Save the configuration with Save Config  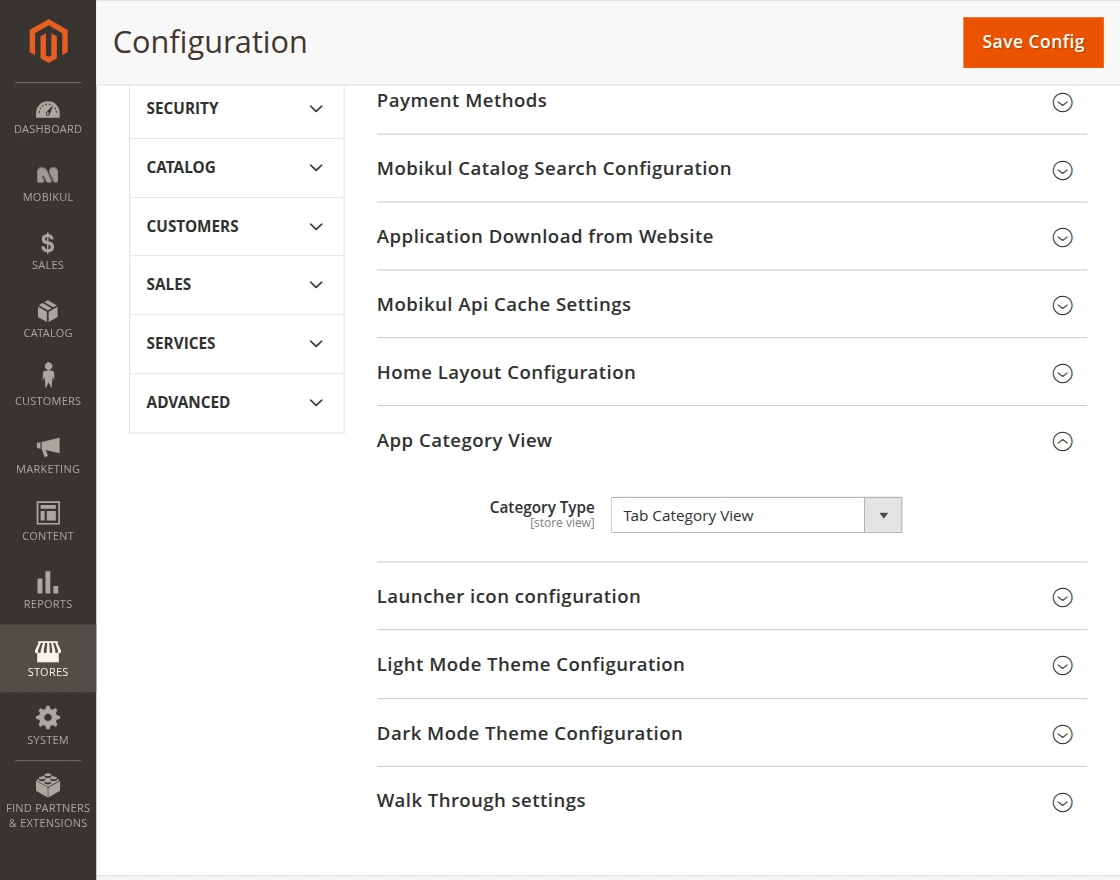1033,42
